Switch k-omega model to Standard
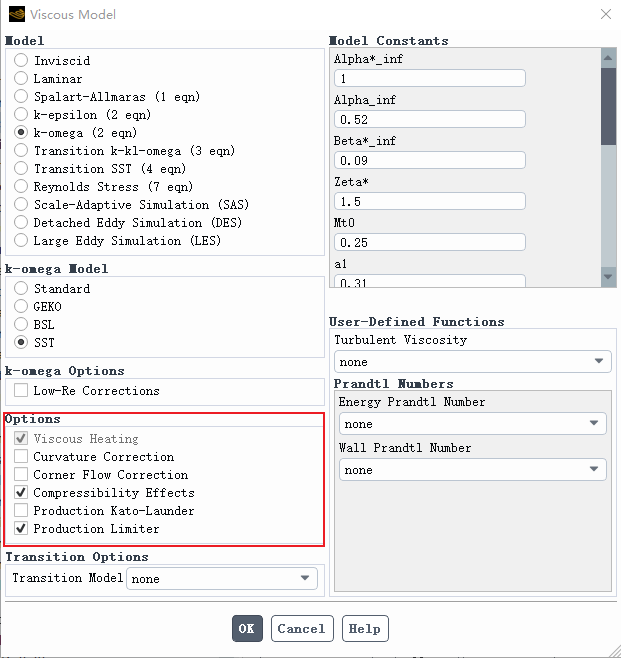Image resolution: width=621 pixels, height=658 pixels. click(x=21, y=289)
